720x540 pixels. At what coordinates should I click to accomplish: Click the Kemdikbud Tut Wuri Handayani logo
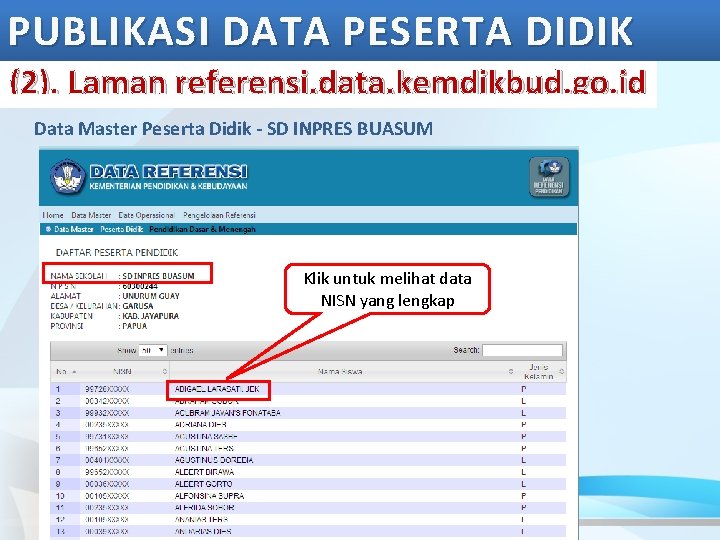68,177
